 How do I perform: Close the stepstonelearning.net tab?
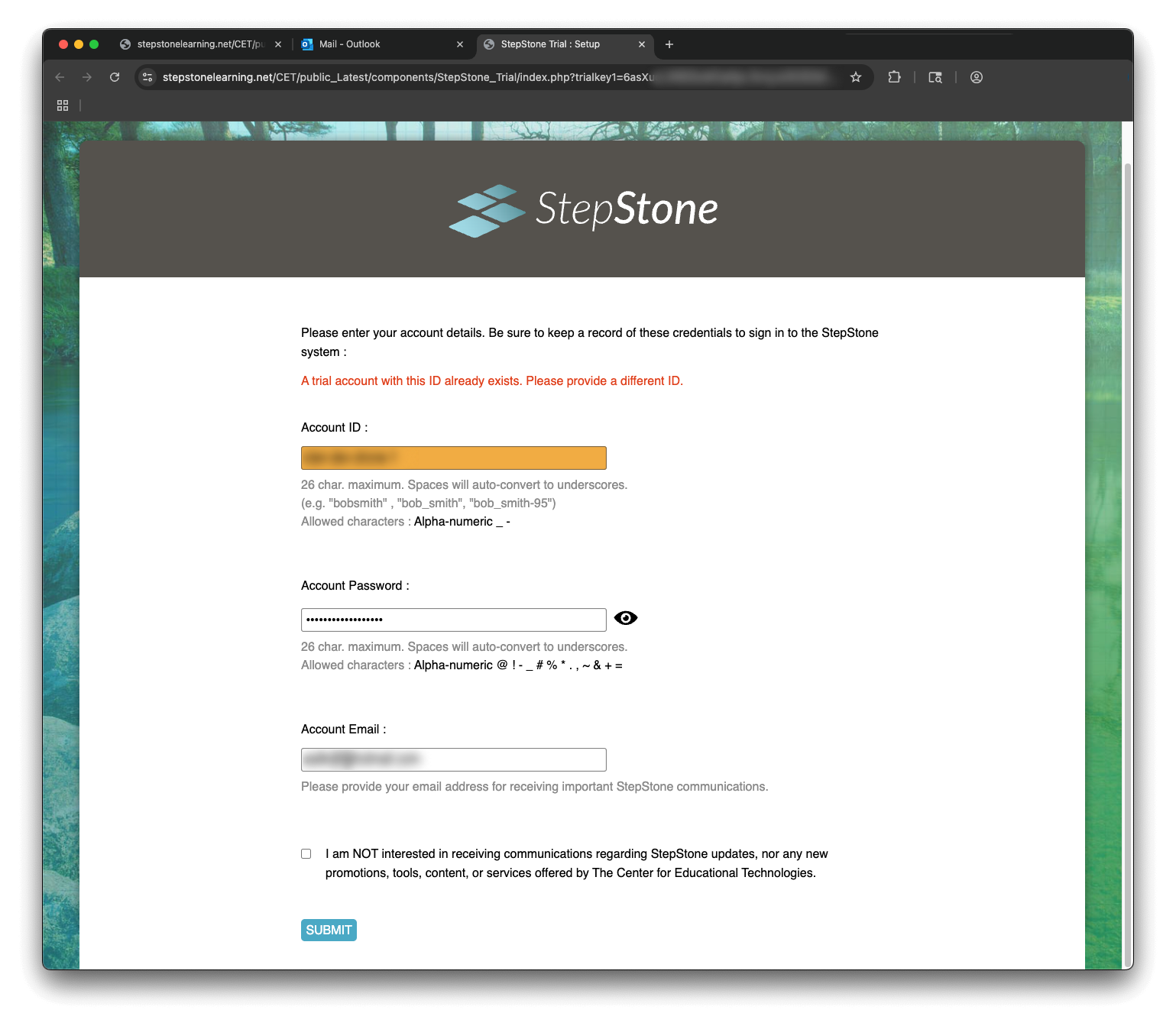point(278,44)
